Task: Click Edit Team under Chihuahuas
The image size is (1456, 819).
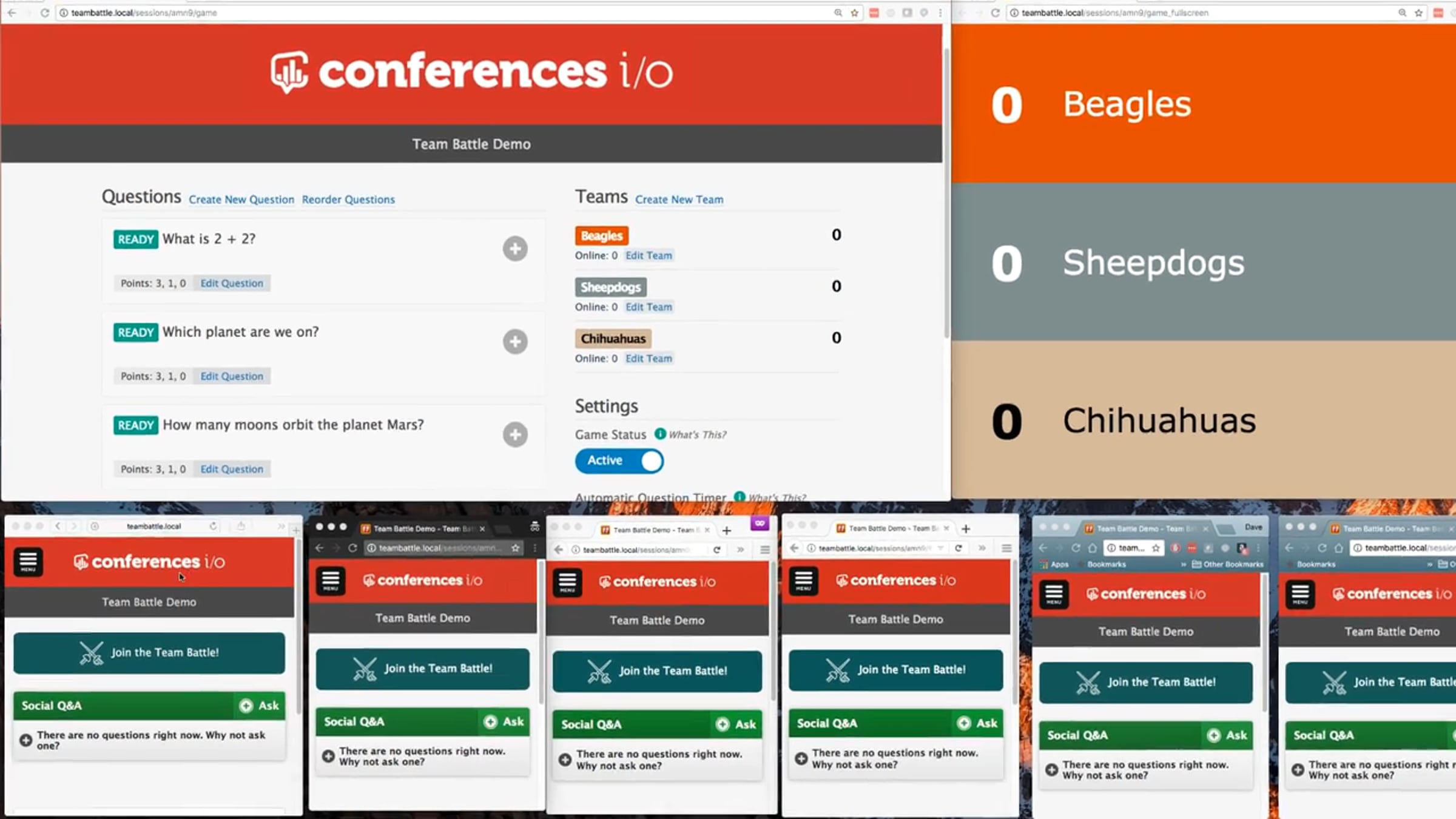Action: (x=649, y=359)
